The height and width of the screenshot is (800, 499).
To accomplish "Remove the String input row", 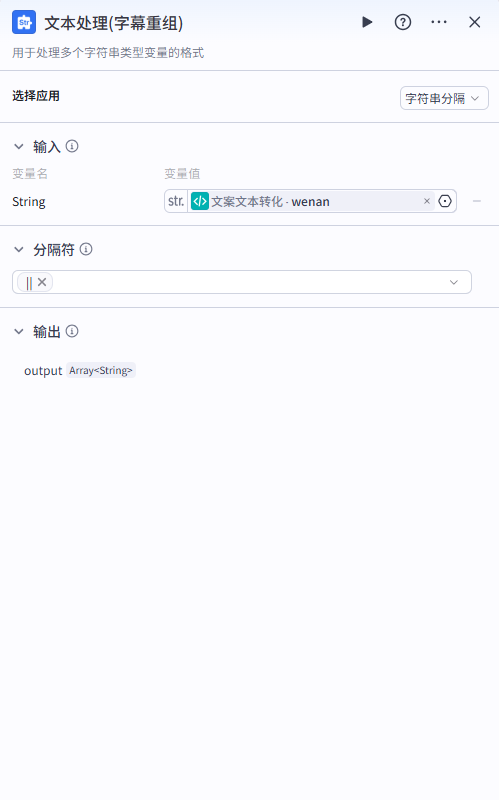I will pyautogui.click(x=477, y=201).
